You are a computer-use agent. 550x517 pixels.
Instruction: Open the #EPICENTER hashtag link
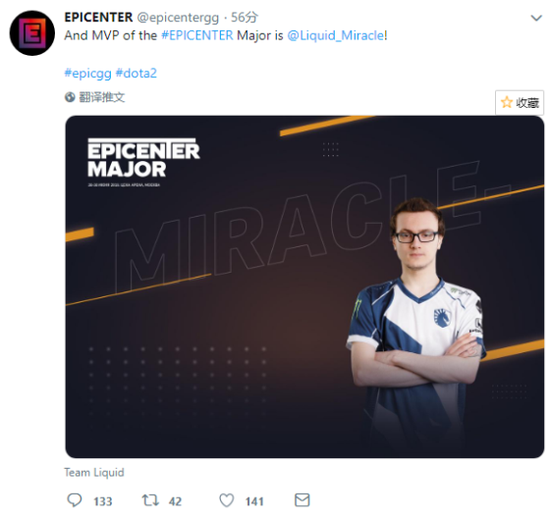(197, 35)
